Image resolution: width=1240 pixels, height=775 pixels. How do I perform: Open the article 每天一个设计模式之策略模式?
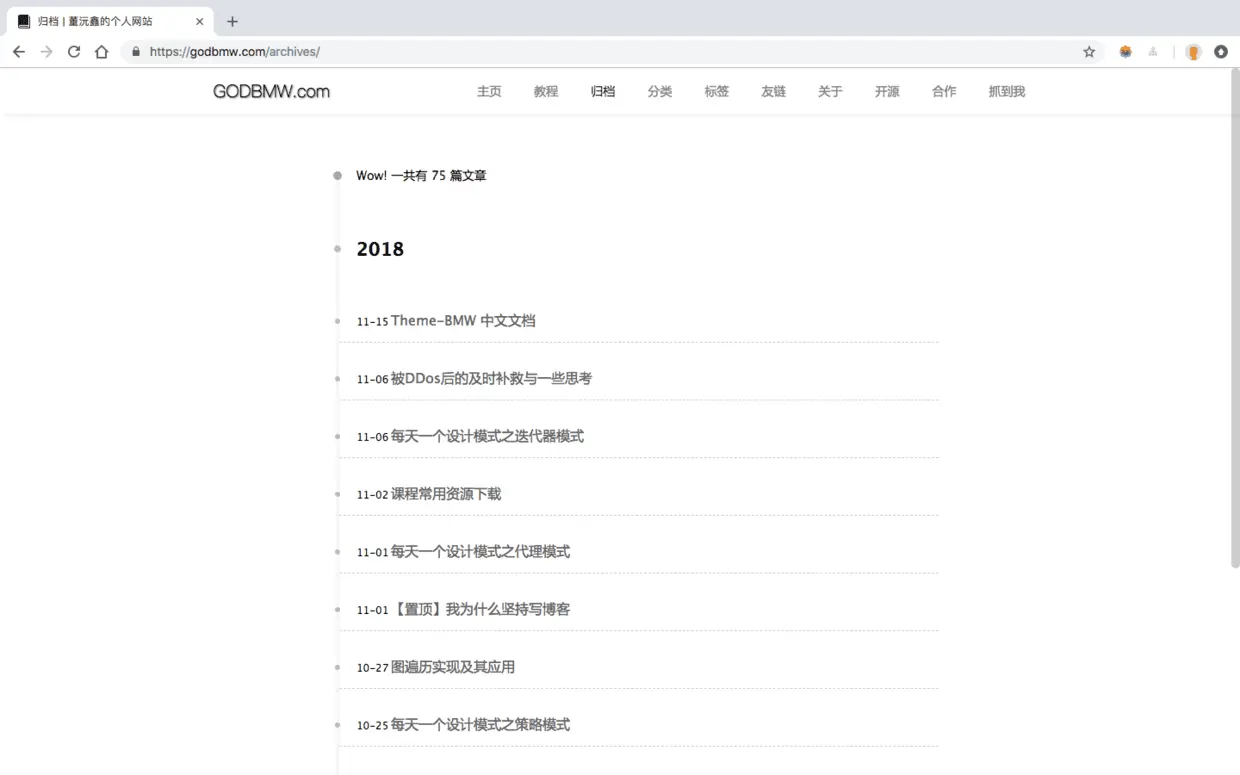480,725
